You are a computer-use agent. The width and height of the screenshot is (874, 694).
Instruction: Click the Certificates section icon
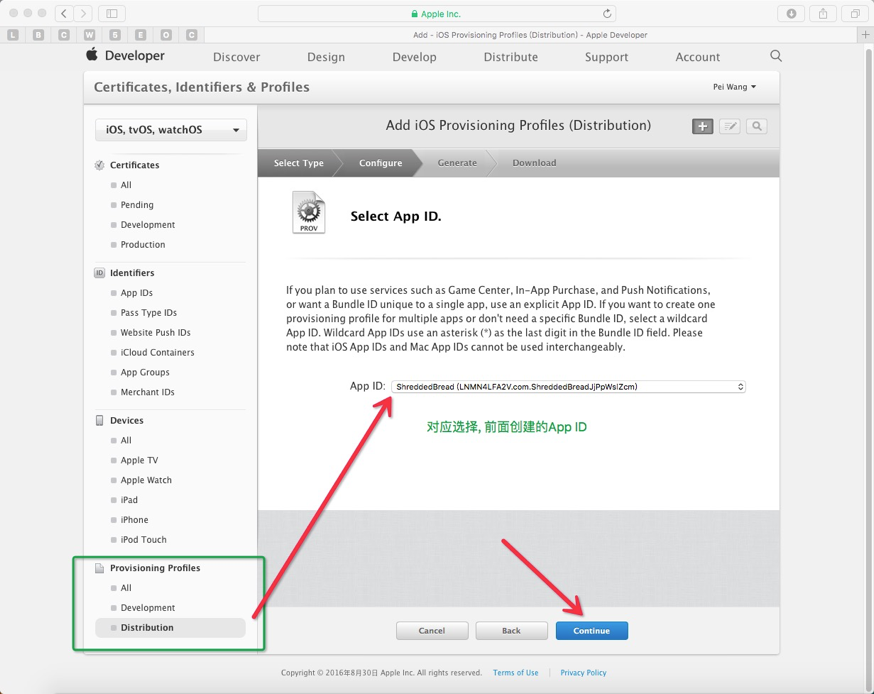[x=99, y=165]
